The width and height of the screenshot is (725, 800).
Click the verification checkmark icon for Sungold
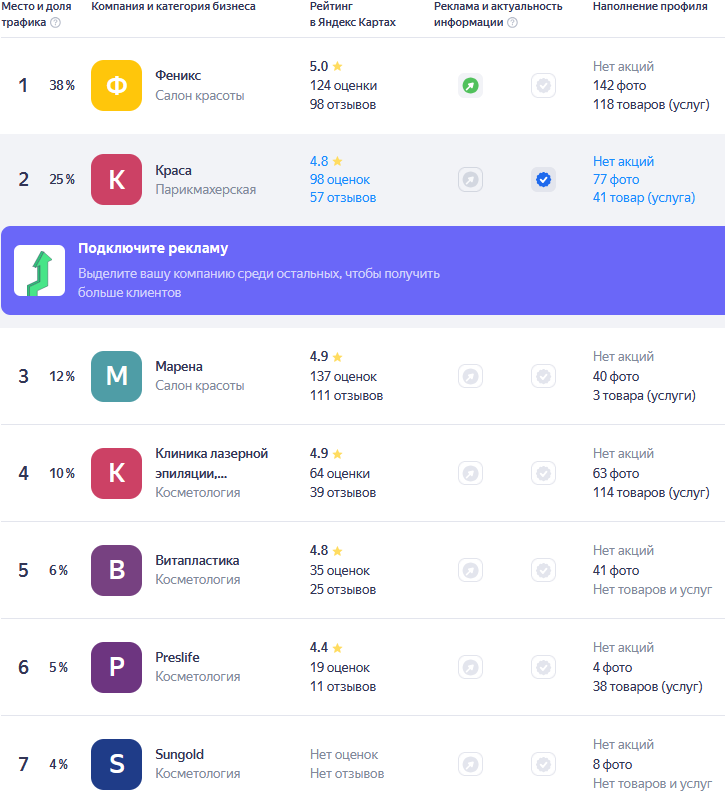[x=543, y=764]
